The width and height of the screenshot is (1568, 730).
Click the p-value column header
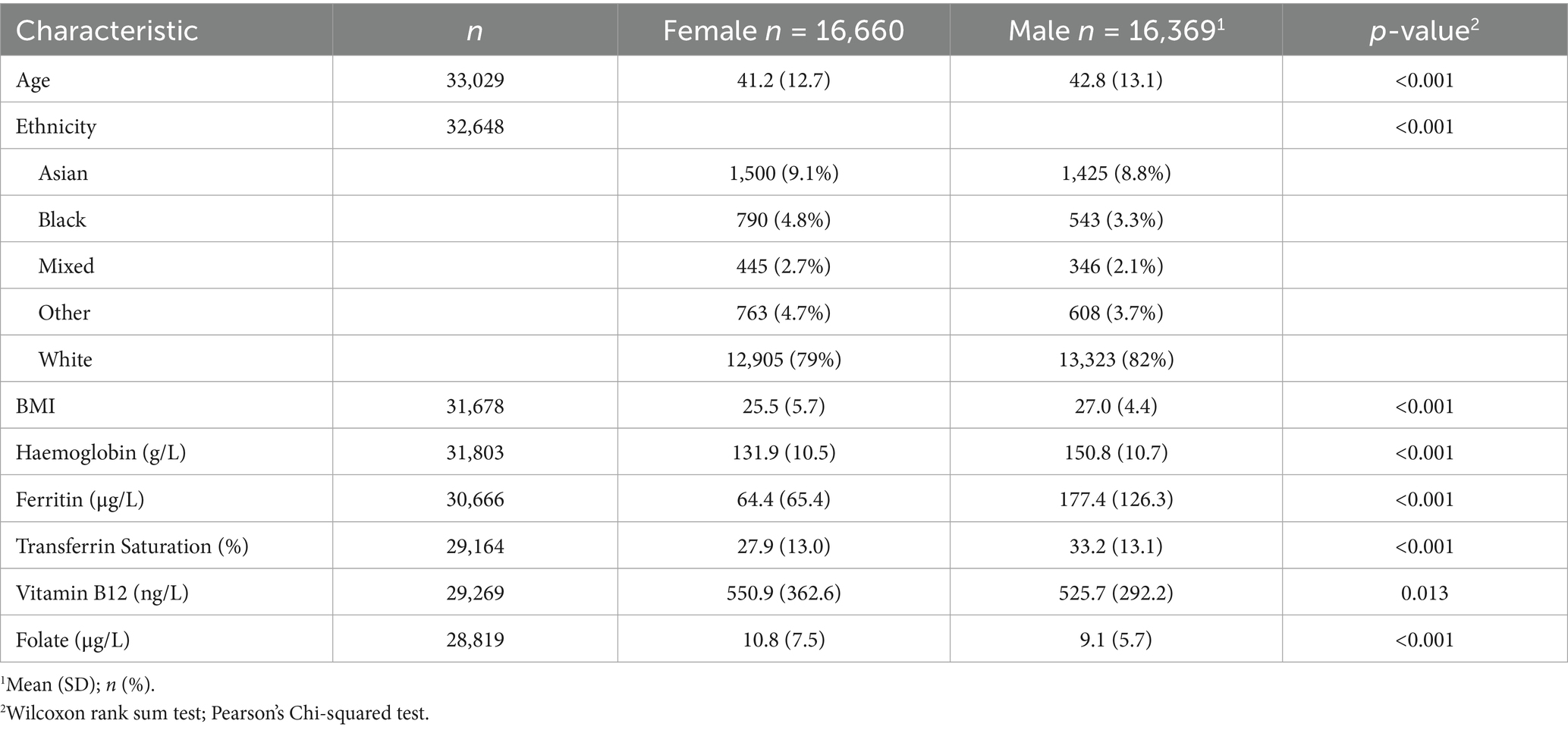pyautogui.click(x=1424, y=30)
